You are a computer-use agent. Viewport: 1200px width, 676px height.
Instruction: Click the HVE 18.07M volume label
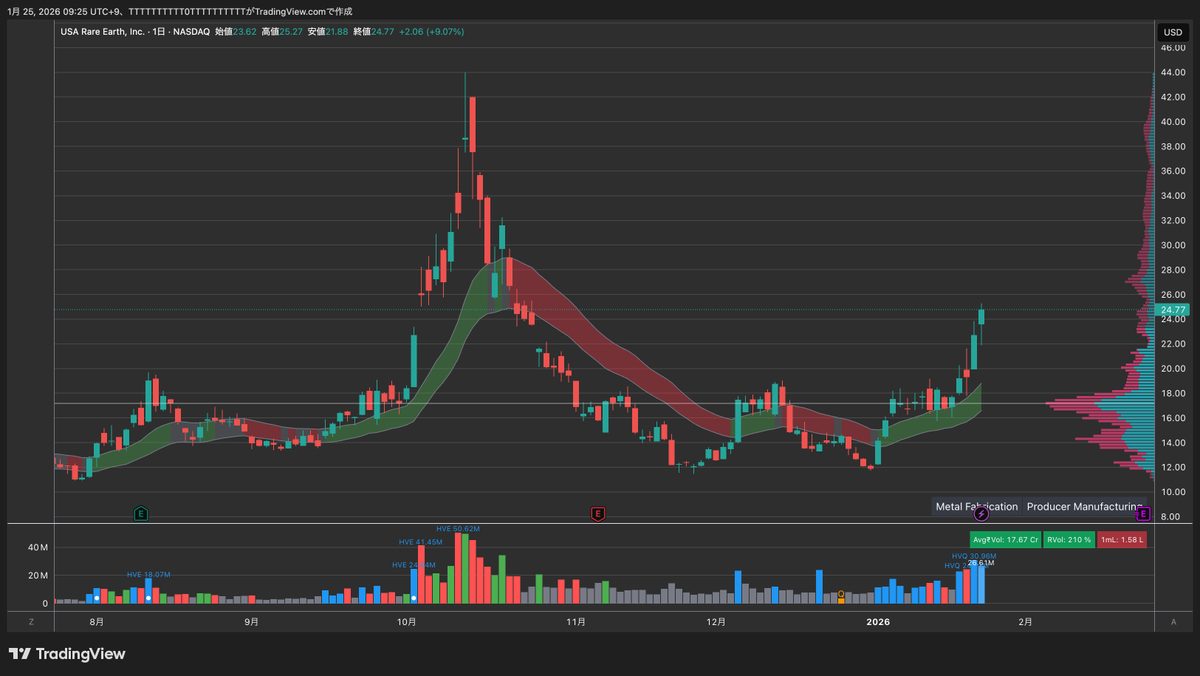tap(148, 575)
